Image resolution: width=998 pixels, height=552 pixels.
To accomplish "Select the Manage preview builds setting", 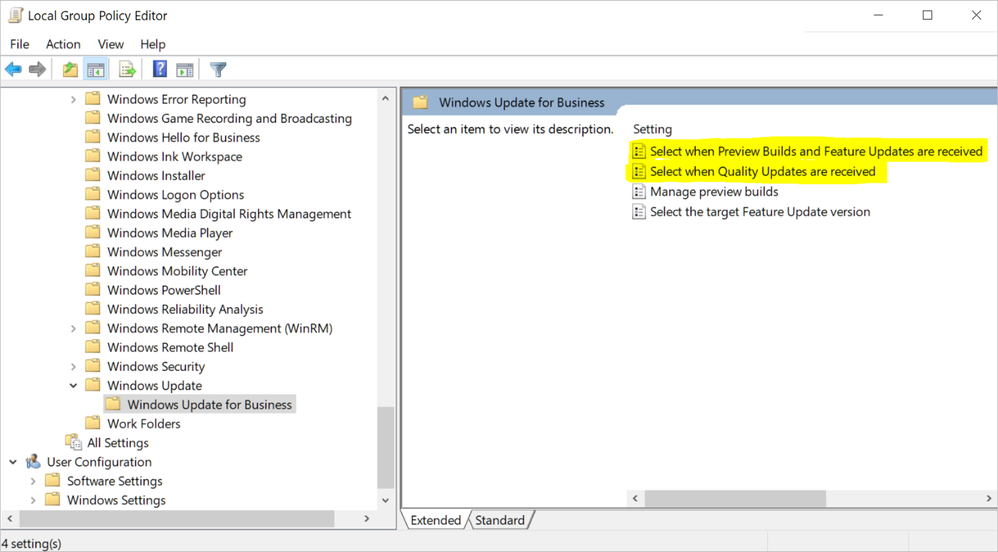I will [714, 192].
